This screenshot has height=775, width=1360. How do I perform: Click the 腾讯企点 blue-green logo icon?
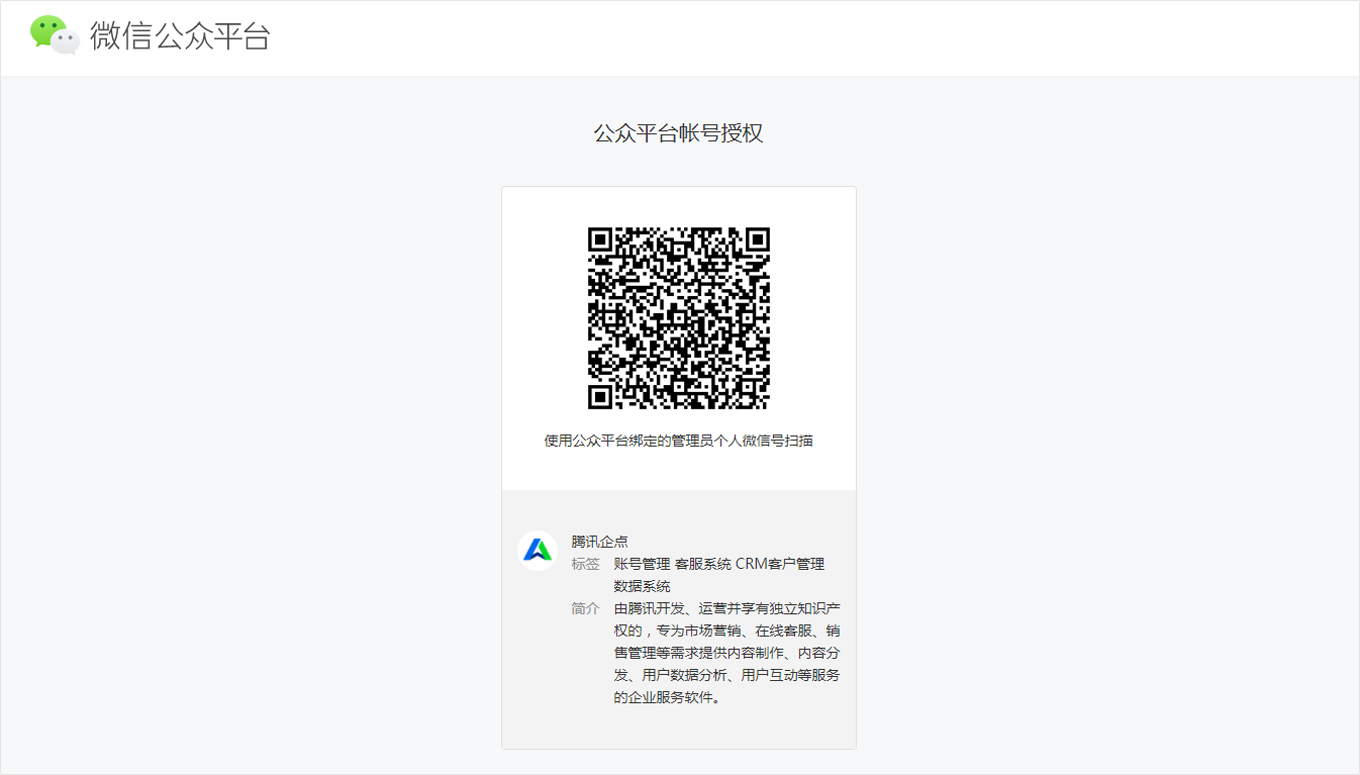tap(538, 551)
